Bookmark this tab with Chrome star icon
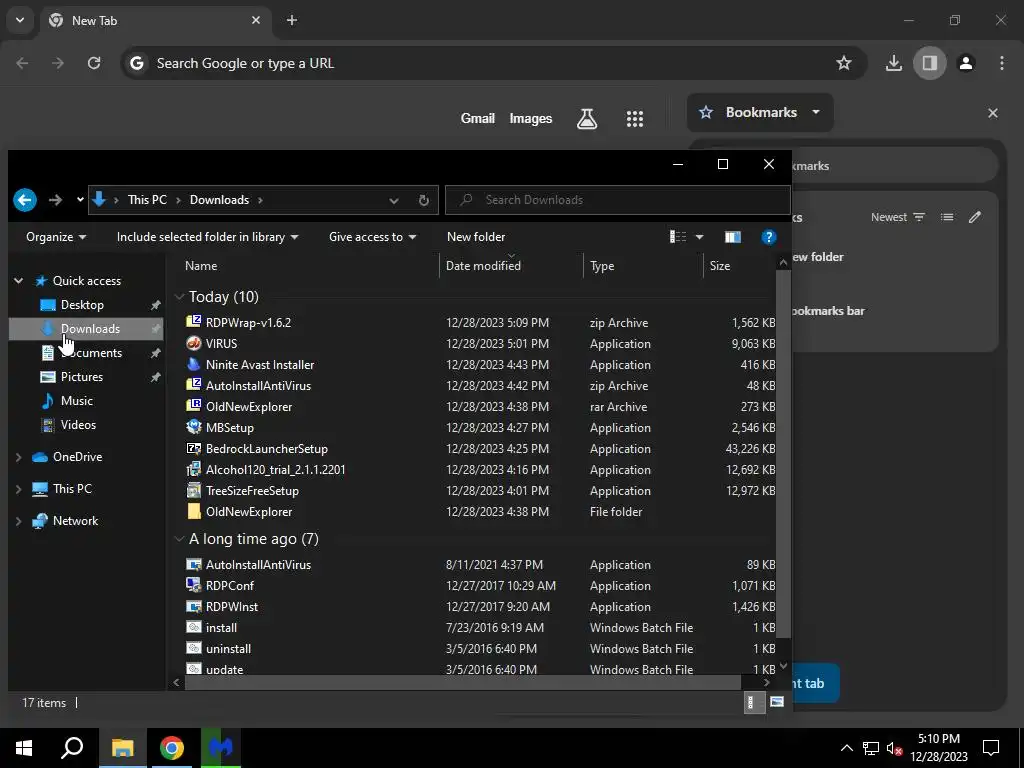1024x768 pixels. pyautogui.click(x=844, y=63)
